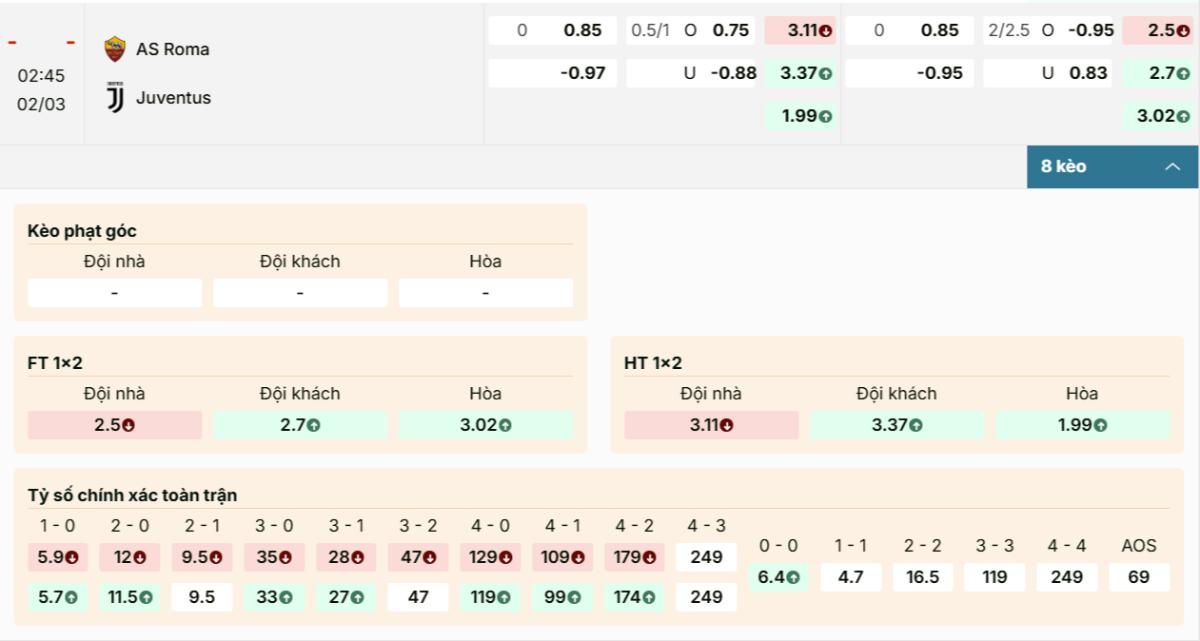
Task: Select HT 1×2 home odds 3.11
Action: click(x=711, y=425)
